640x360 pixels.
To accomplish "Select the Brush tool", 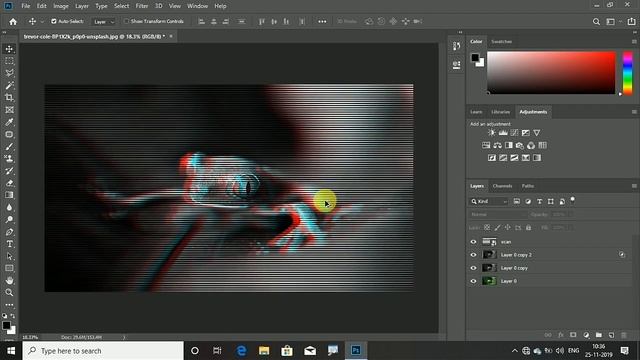I will tap(9, 147).
